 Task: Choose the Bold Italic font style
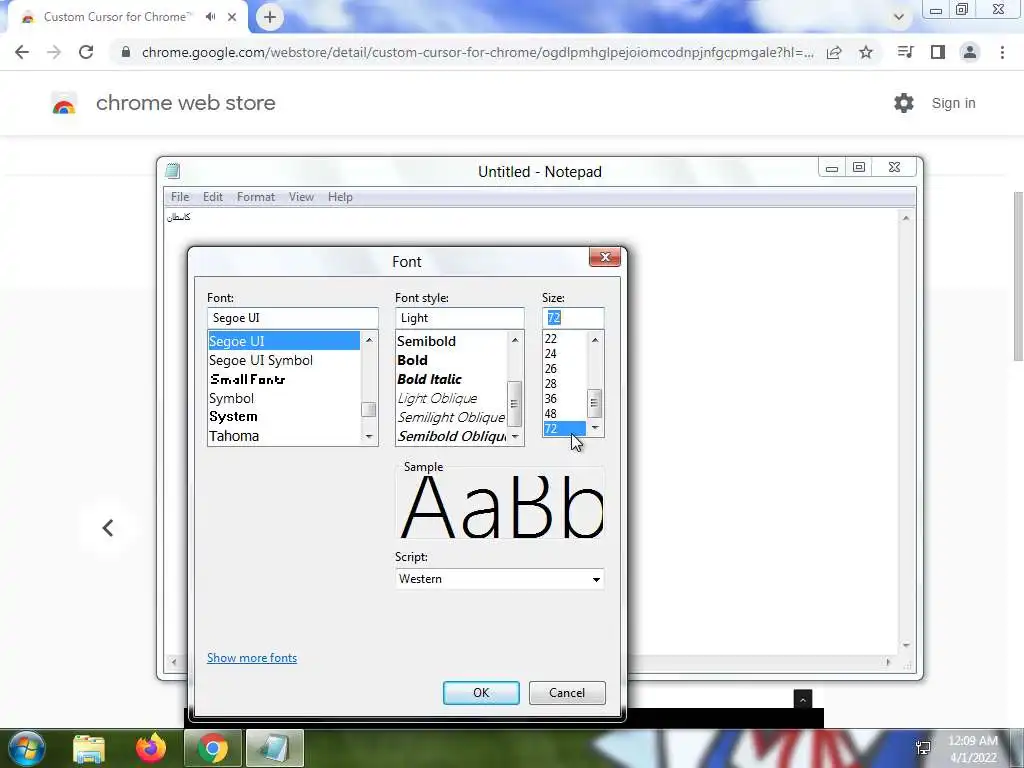(x=430, y=379)
